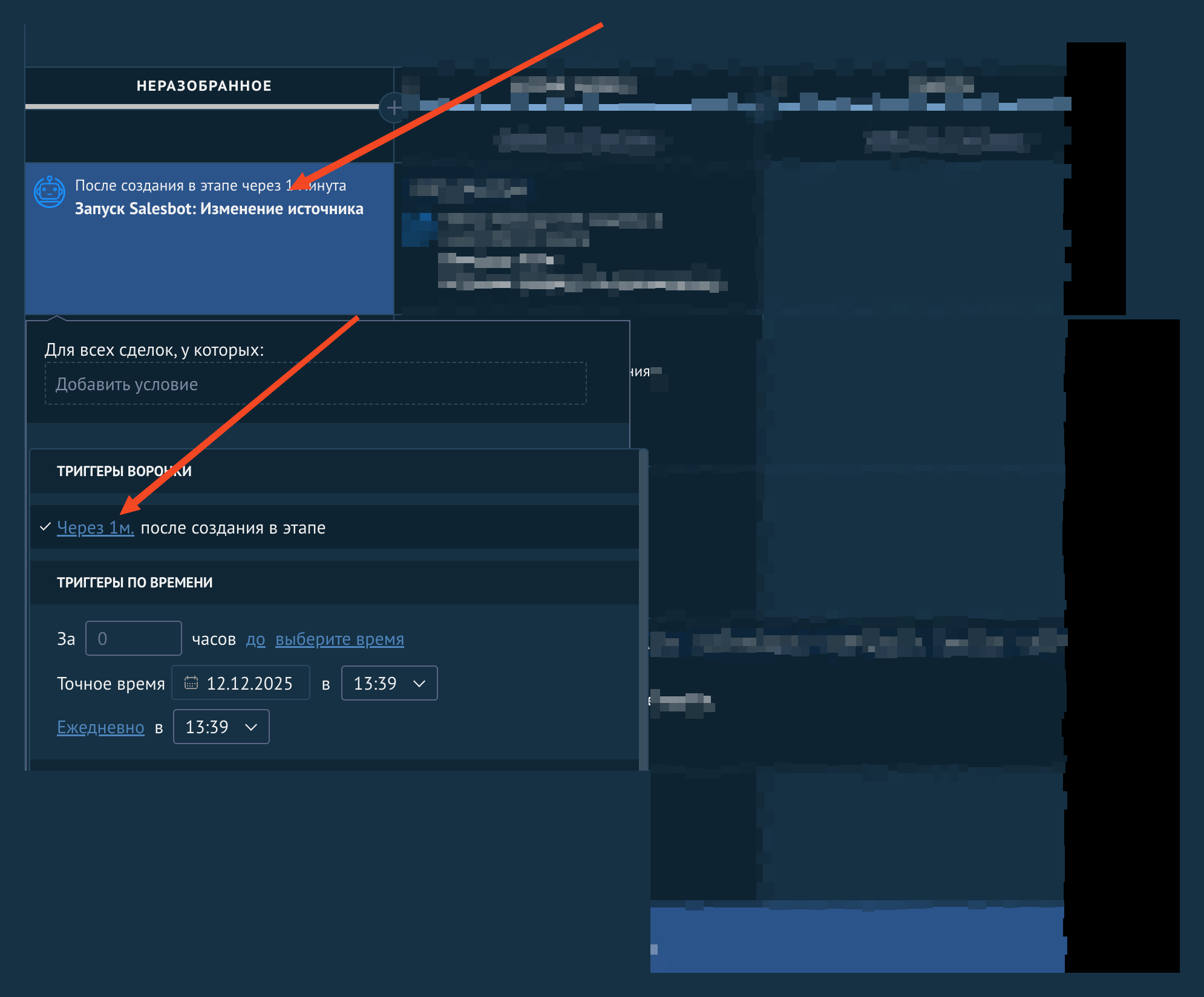Select the 'после создания в этапе' trigger option
Image resolution: width=1204 pixels, height=997 pixels.
click(233, 528)
